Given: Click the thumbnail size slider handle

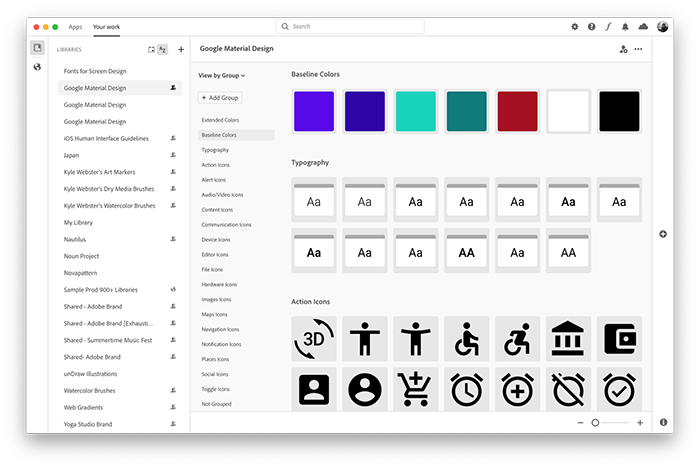Looking at the screenshot, I should click(595, 422).
